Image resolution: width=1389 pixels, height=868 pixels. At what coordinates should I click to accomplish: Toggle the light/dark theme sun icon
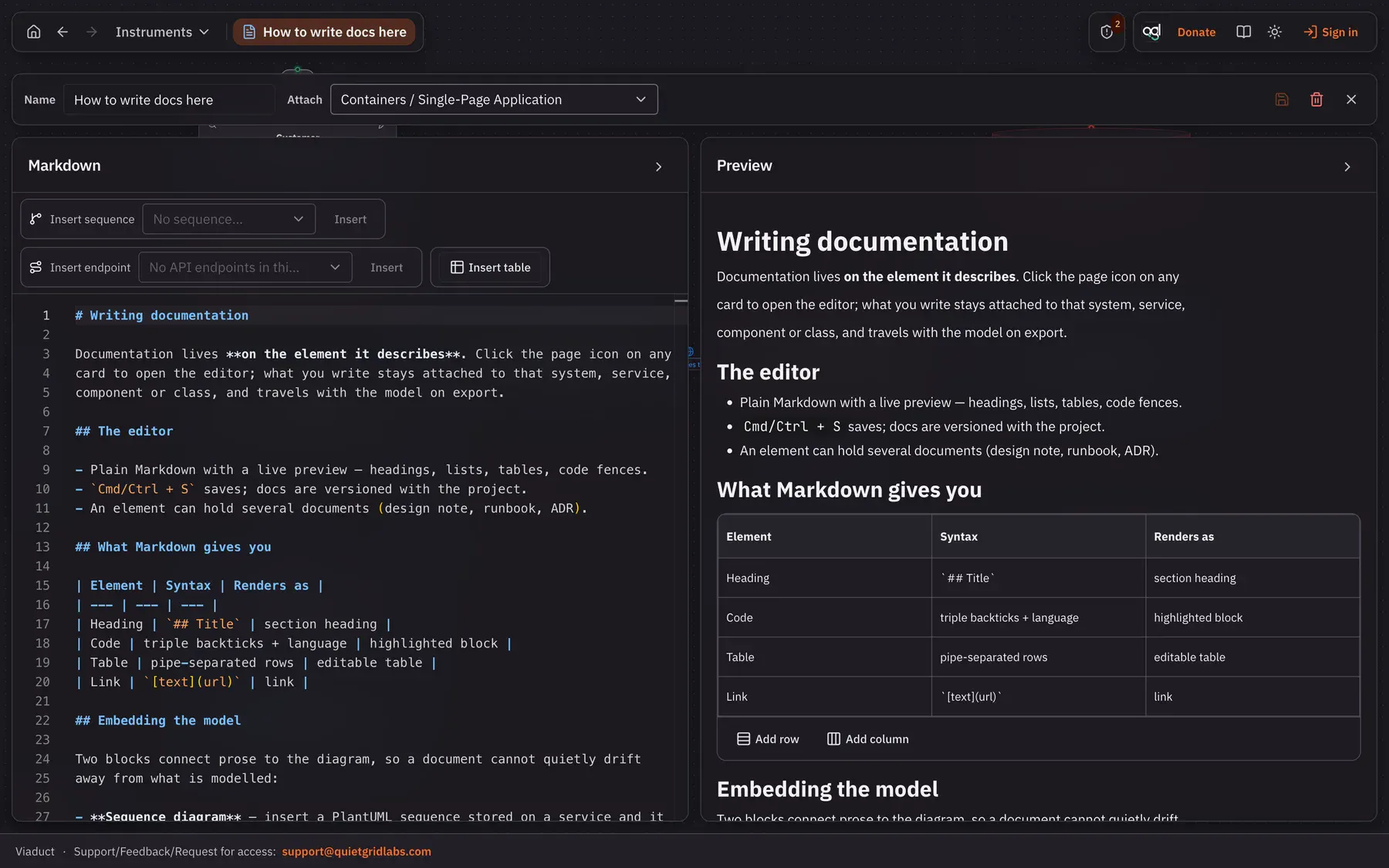[x=1274, y=32]
